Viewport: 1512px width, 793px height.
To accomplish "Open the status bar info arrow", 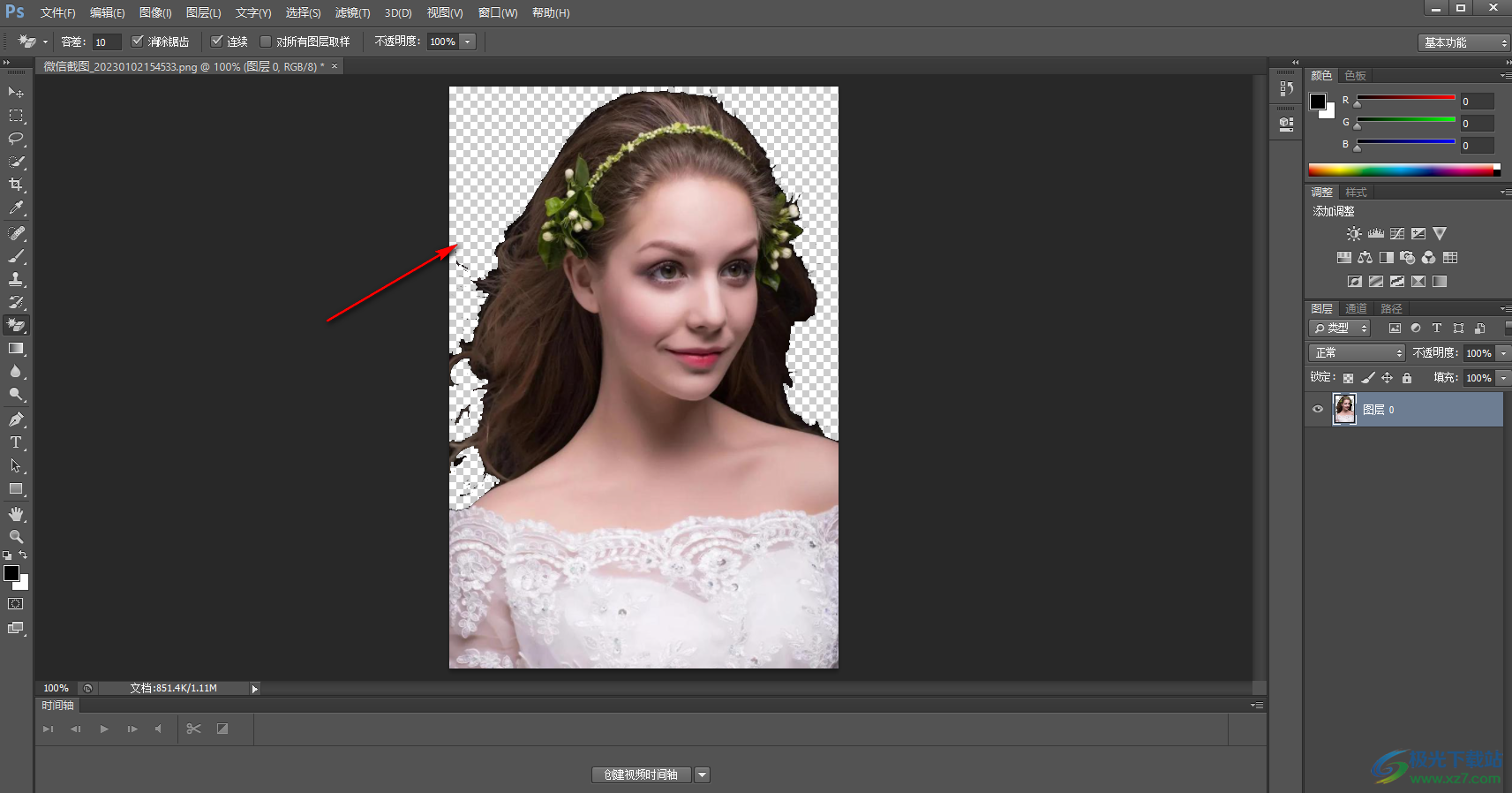I will [x=254, y=689].
